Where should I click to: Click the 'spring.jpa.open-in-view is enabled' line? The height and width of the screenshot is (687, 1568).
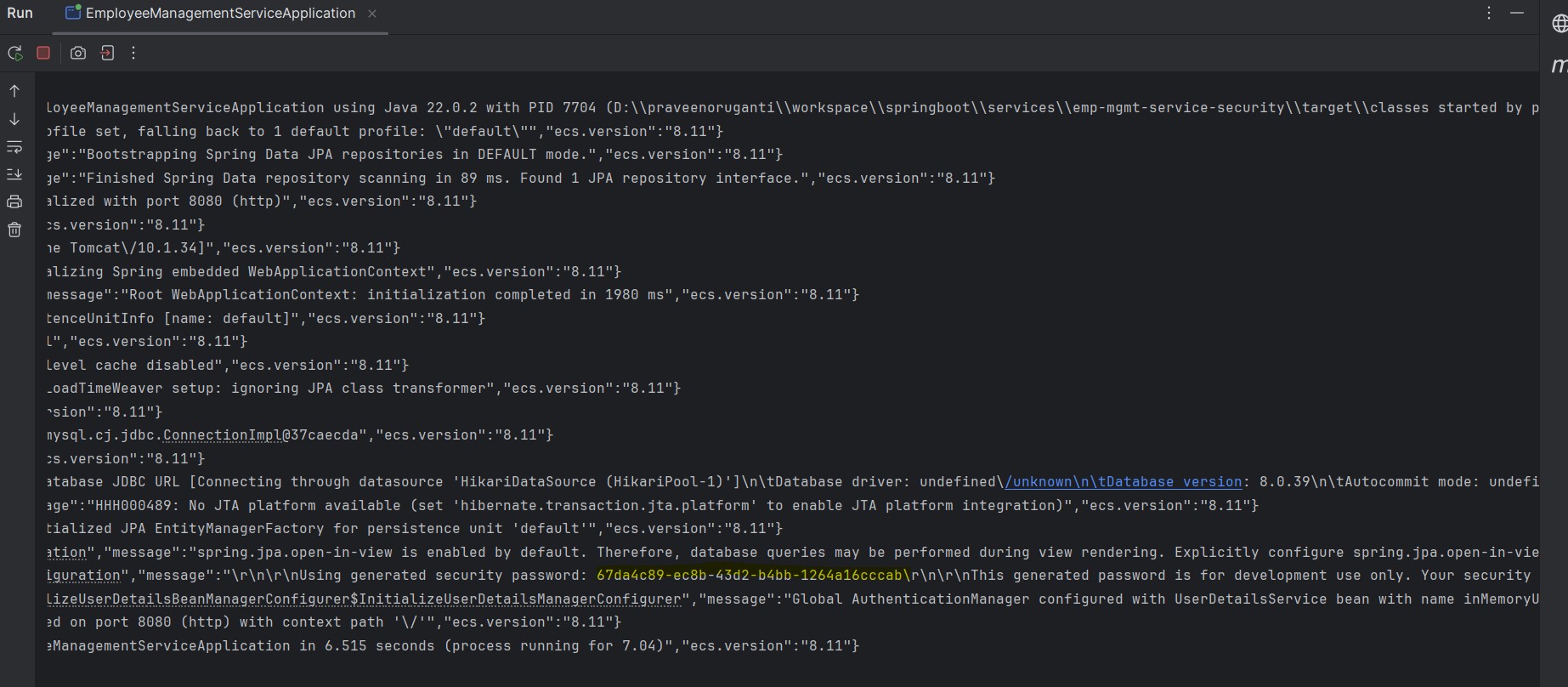792,553
